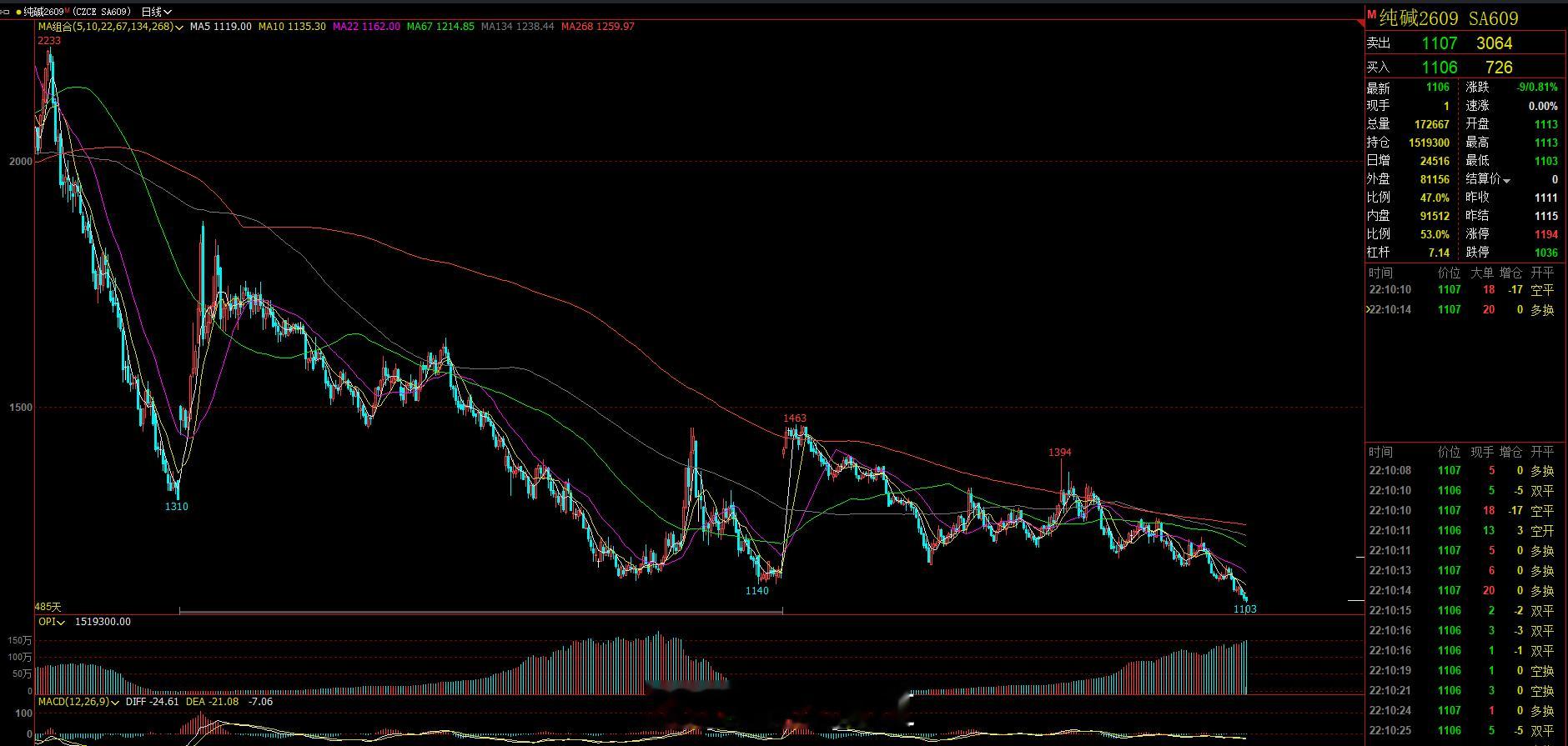The height and width of the screenshot is (746, 1568).
Task: Click the 买入 bid price 1106
Action: 1440,68
